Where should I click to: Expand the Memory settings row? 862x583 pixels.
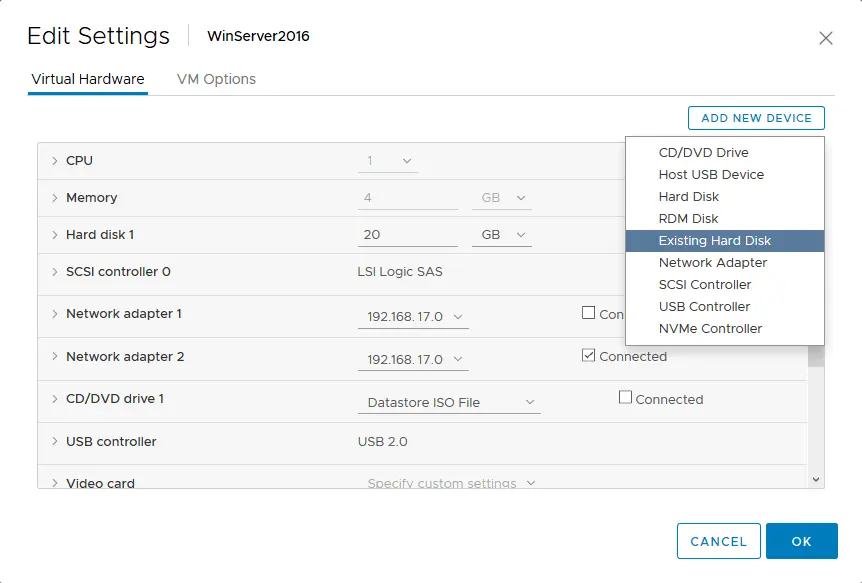click(54, 197)
